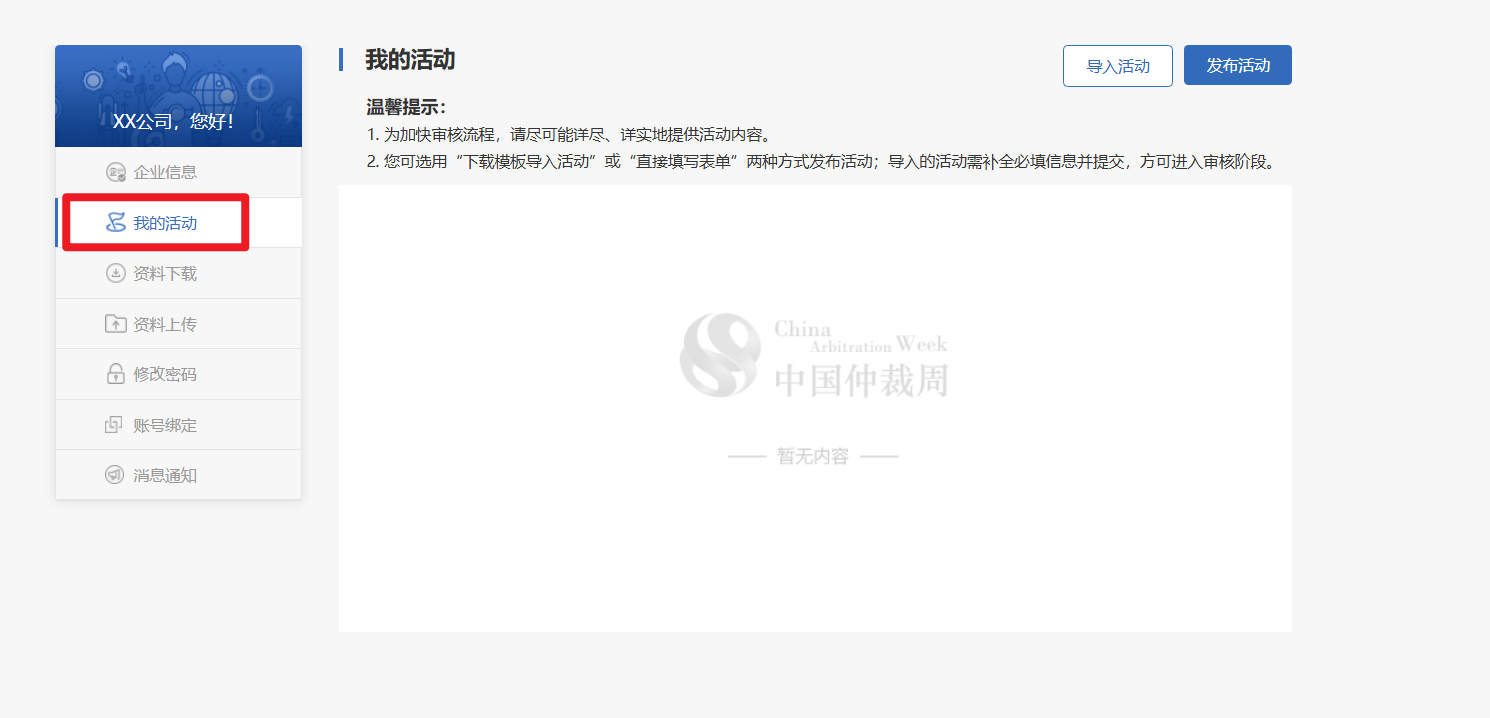The height and width of the screenshot is (718, 1490).
Task: Go to 资料下载 page
Action: (178, 273)
